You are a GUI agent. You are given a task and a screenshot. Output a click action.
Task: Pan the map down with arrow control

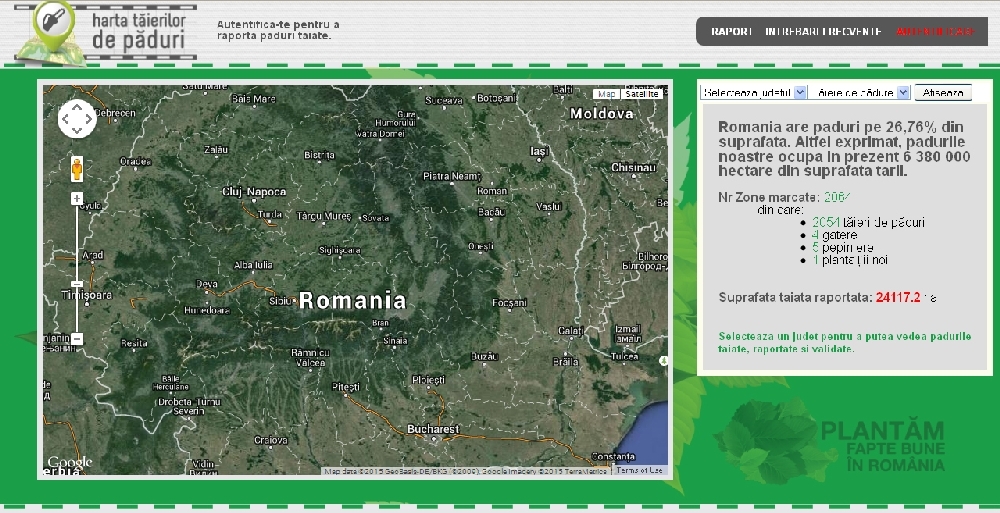[77, 131]
